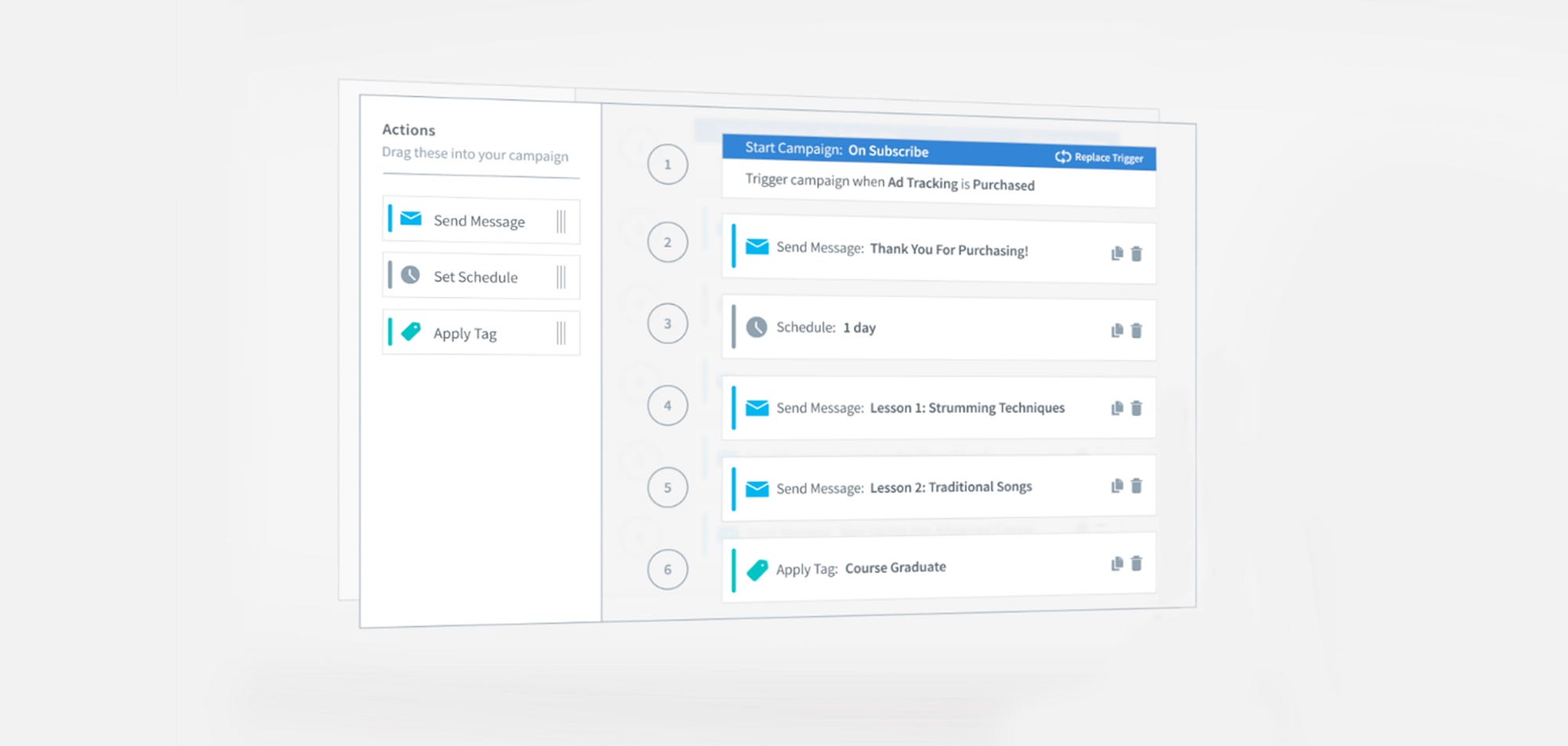Duplicate the Course Graduate tag step

coord(1117,563)
